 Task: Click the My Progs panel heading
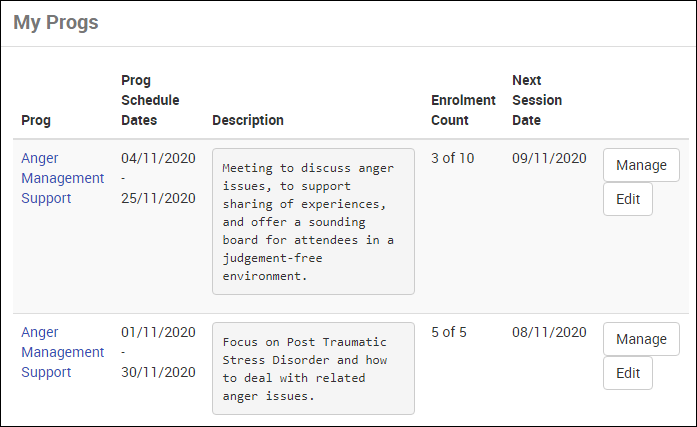click(56, 23)
